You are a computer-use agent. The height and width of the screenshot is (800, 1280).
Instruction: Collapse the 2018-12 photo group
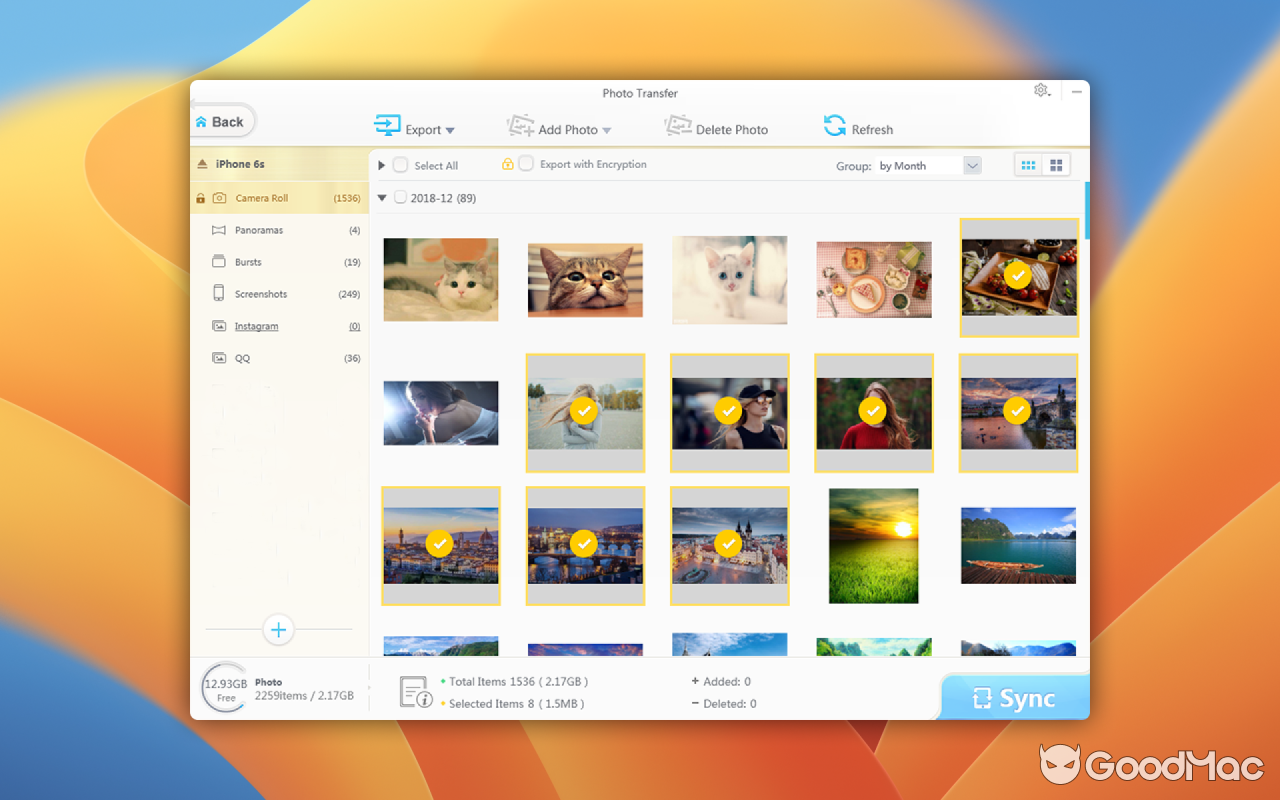pos(382,198)
